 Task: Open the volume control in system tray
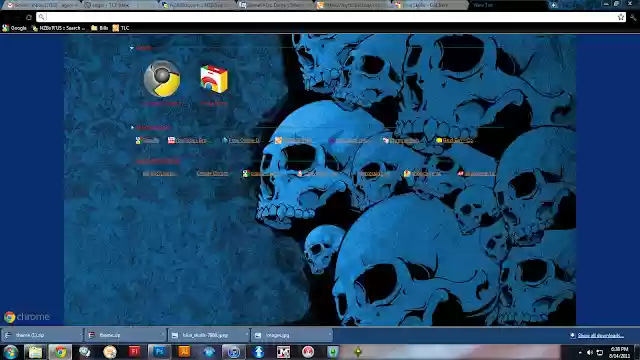point(590,352)
